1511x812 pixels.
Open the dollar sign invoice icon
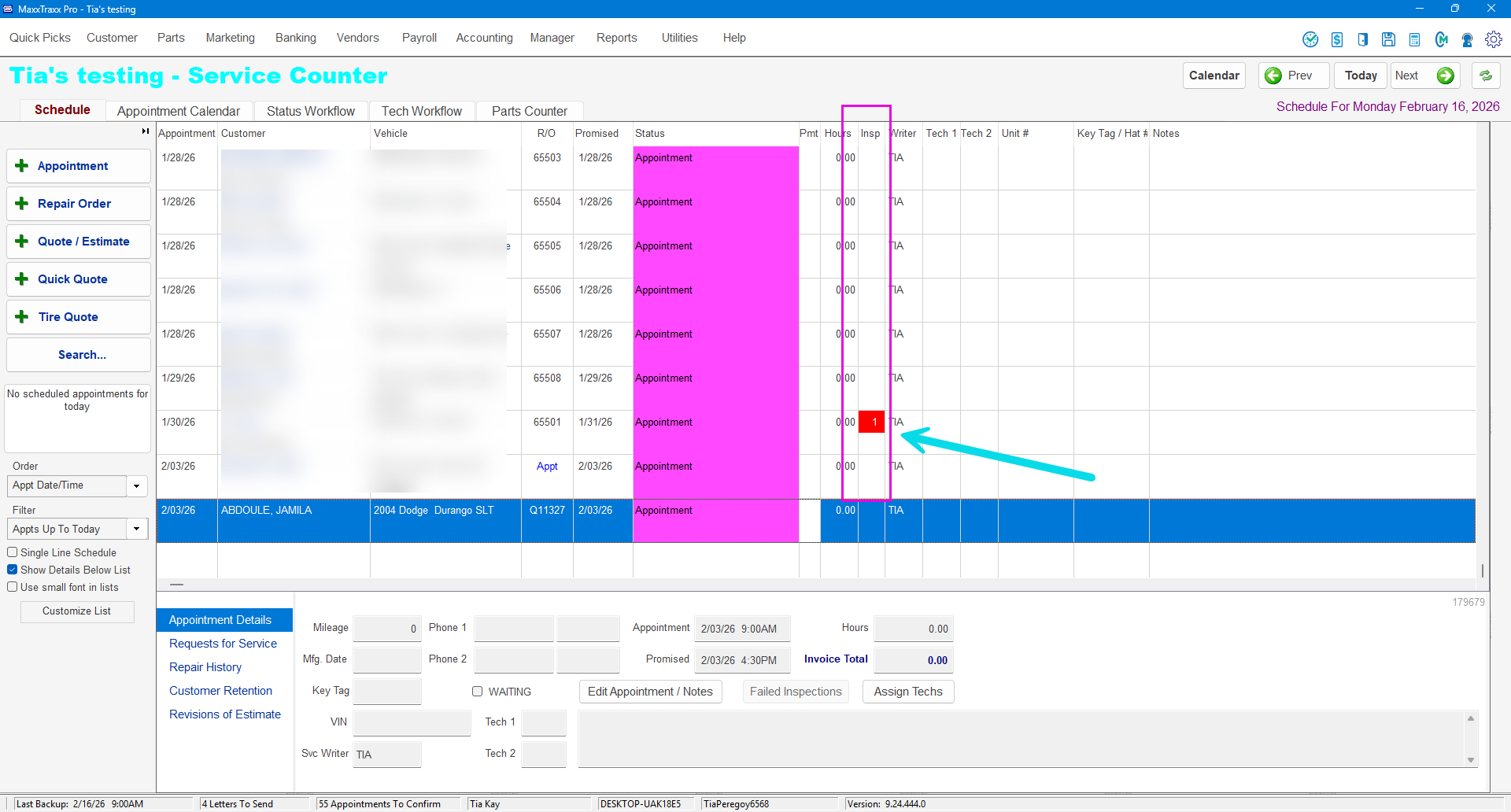[x=1336, y=39]
